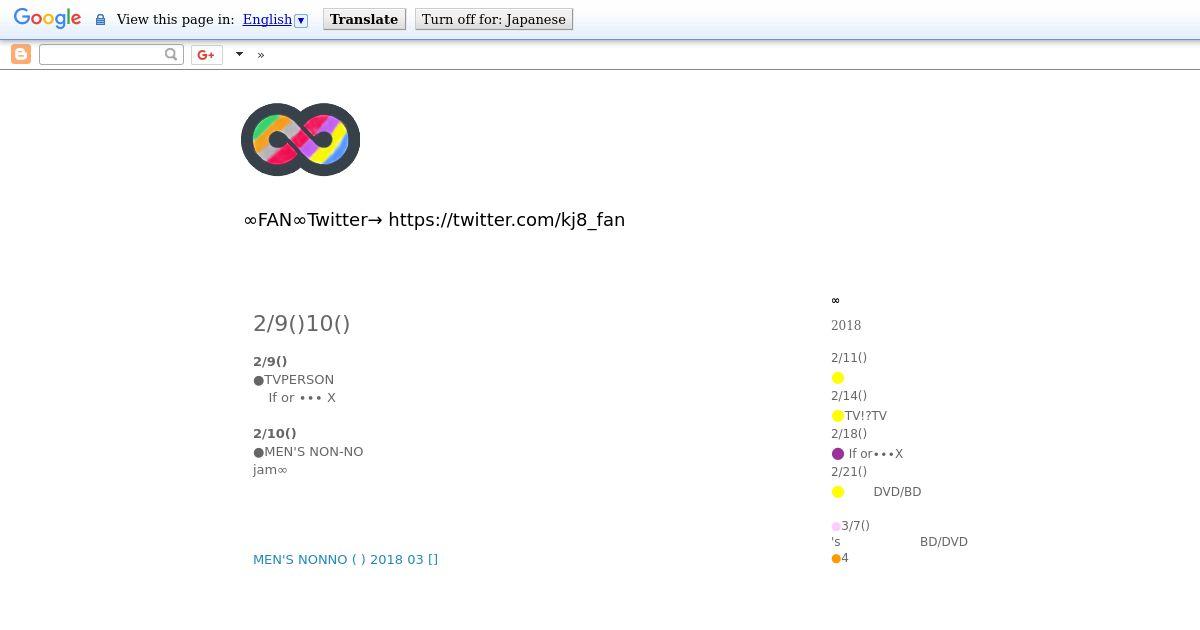Click the sidebar 2/18() date
The width and height of the screenshot is (1200, 630).
click(x=849, y=434)
